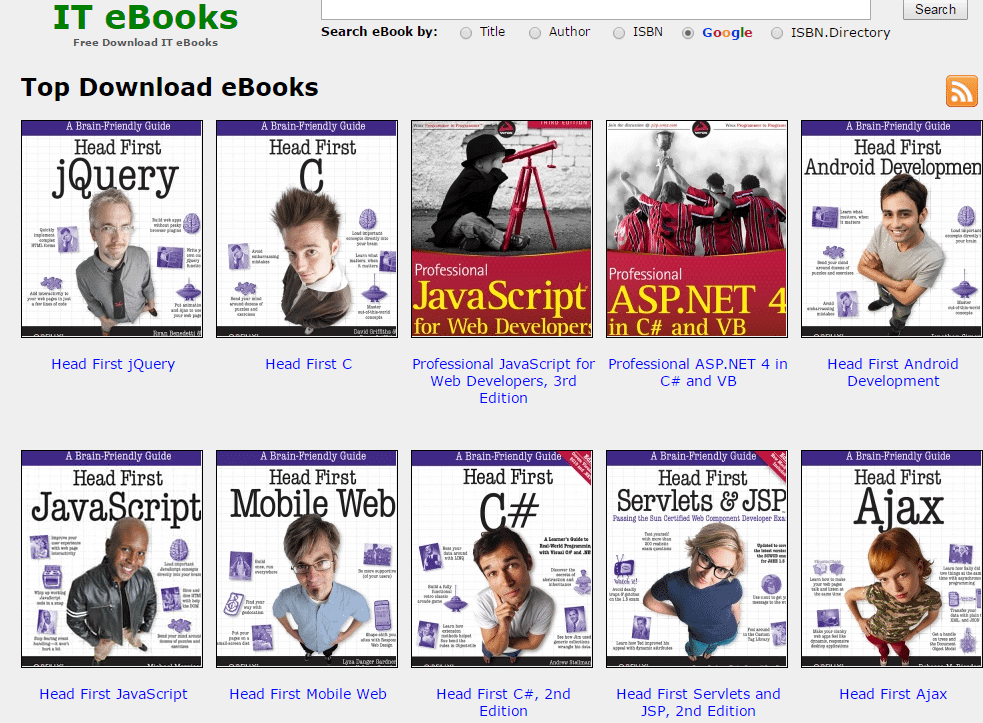Open the Head First Android Development cover
983x723 pixels.
pos(892,229)
